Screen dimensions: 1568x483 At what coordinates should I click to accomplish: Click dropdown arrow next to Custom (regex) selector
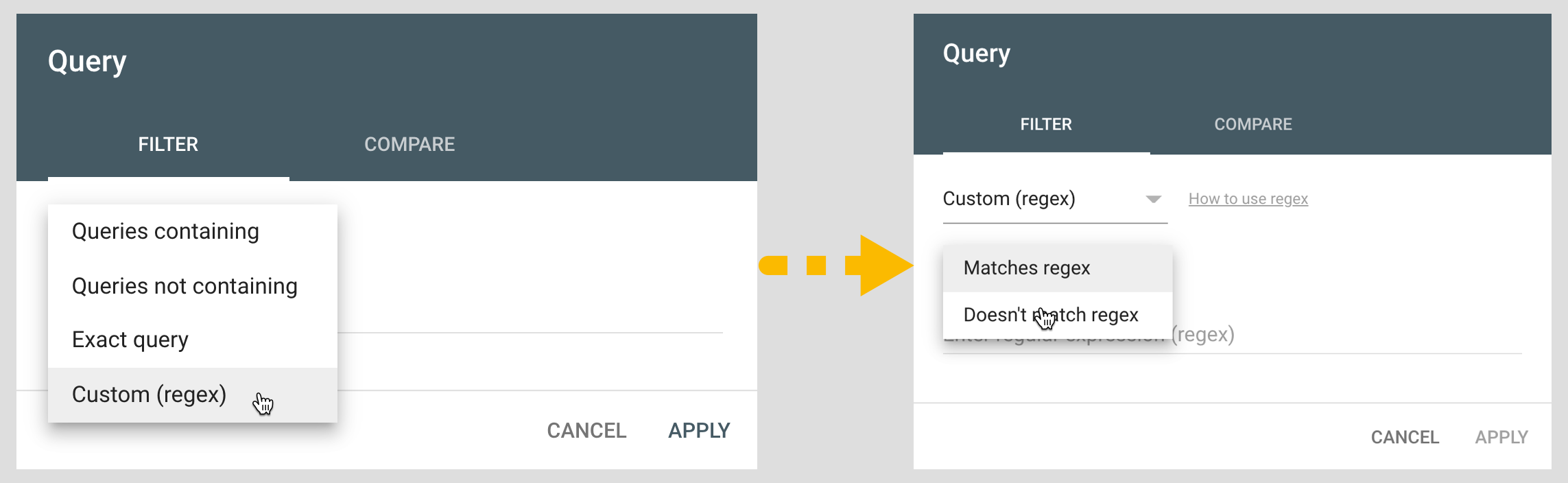1153,200
